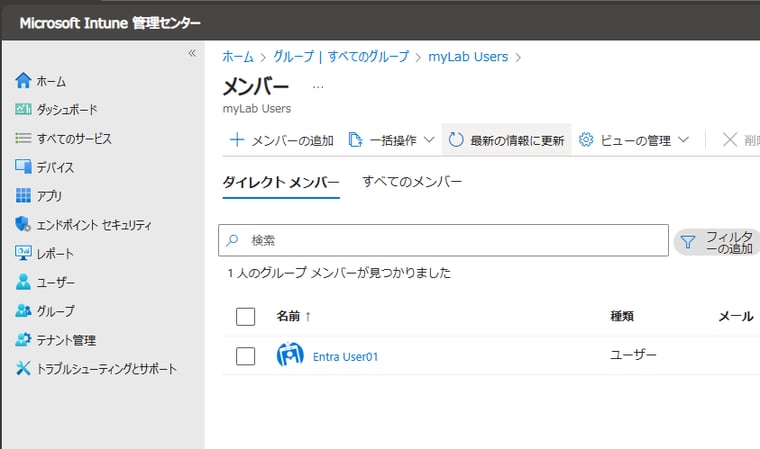Screen dimensions: 760x449
Task: Click the ビューの管理 gear icon
Action: [x=586, y=140]
